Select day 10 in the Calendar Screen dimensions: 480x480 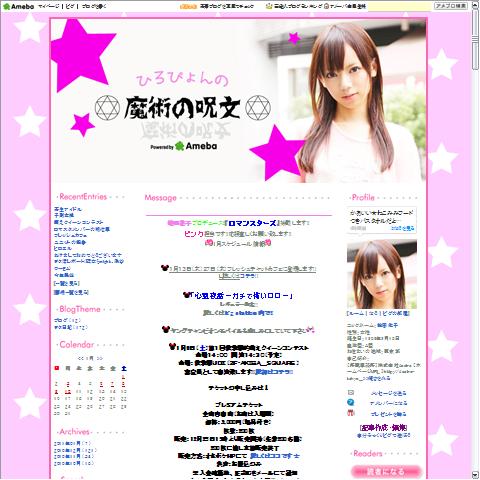(68, 392)
